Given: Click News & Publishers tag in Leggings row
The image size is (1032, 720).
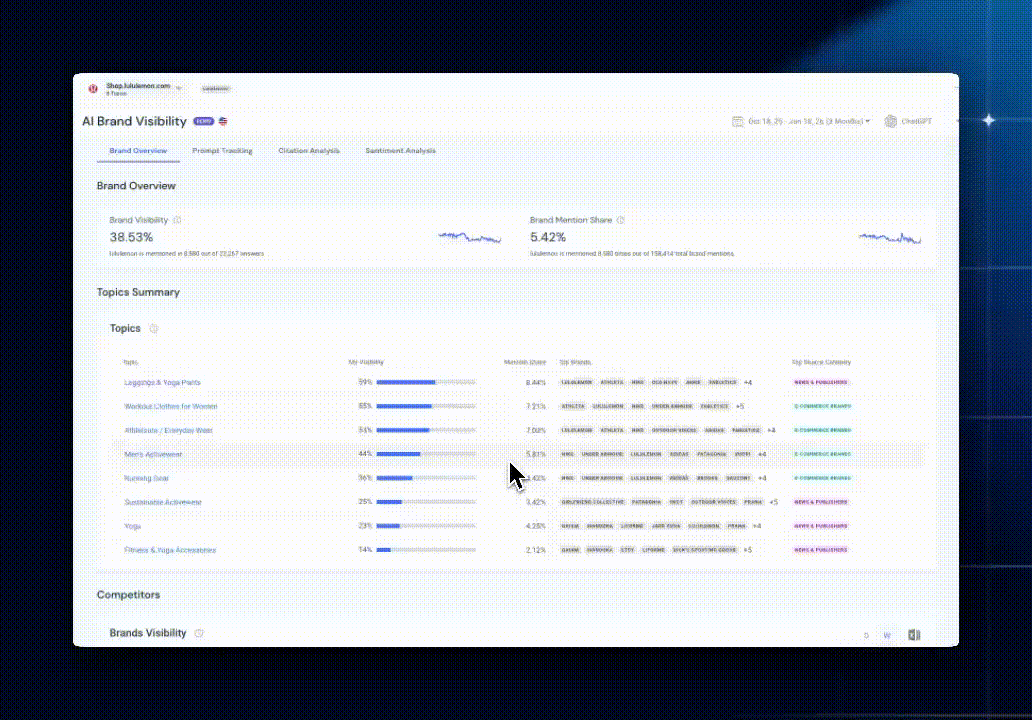Looking at the screenshot, I should 821,382.
